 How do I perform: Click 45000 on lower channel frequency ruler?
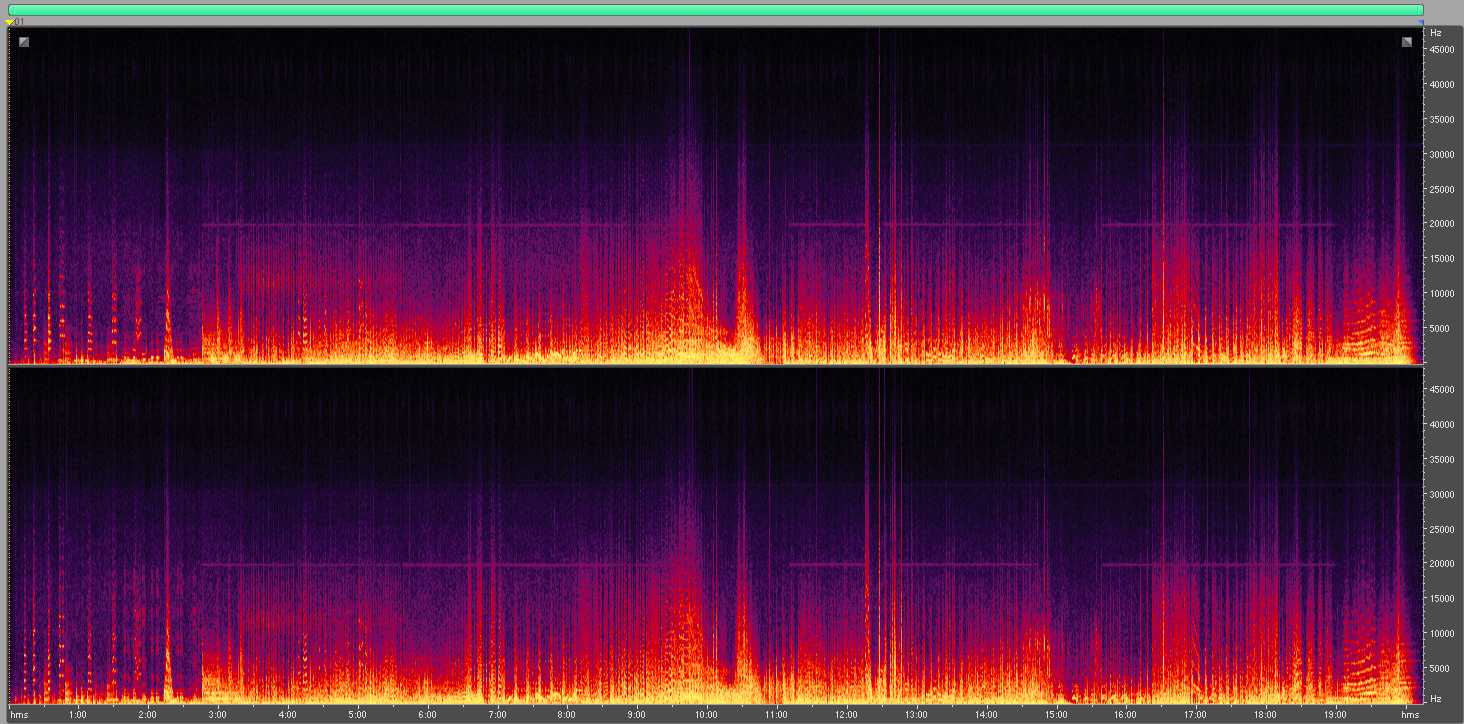(1440, 390)
